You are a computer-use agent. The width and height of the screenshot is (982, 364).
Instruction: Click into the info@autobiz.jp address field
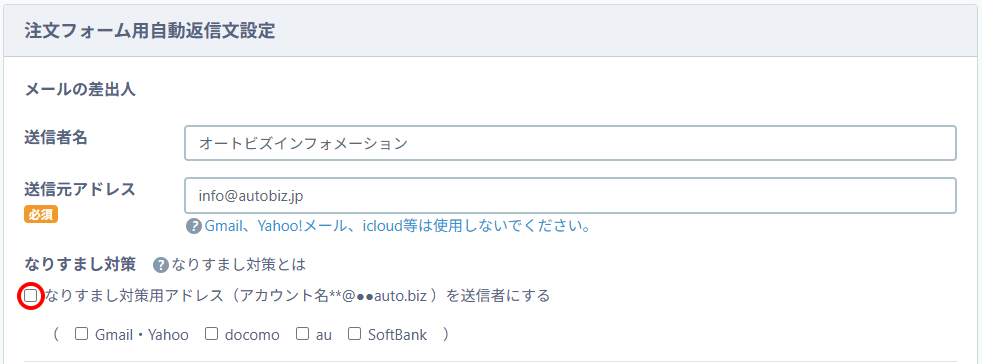click(571, 195)
